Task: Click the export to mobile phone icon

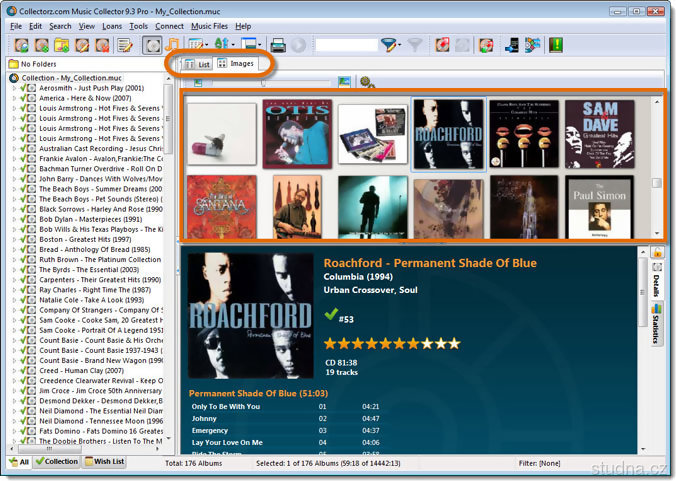Action: [x=512, y=45]
